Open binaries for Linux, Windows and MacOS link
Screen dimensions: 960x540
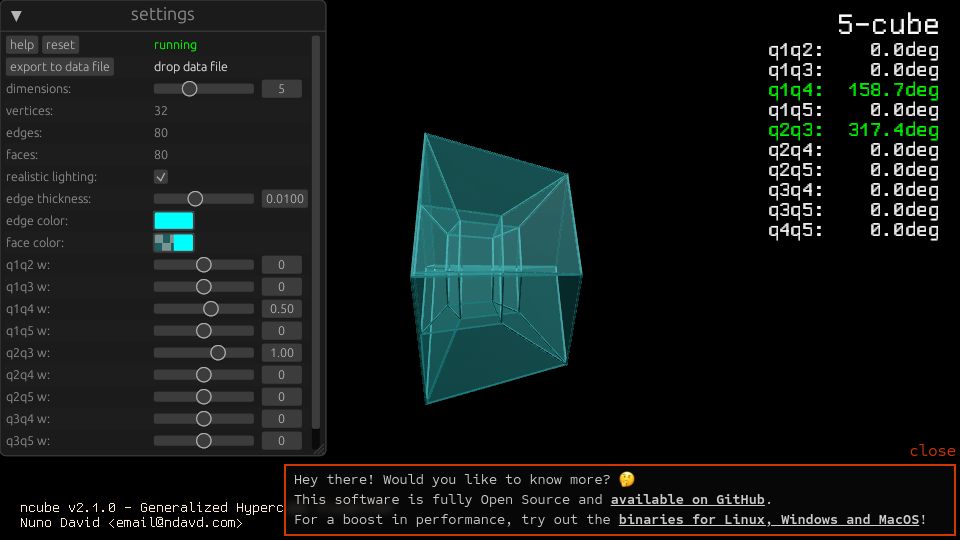point(769,520)
